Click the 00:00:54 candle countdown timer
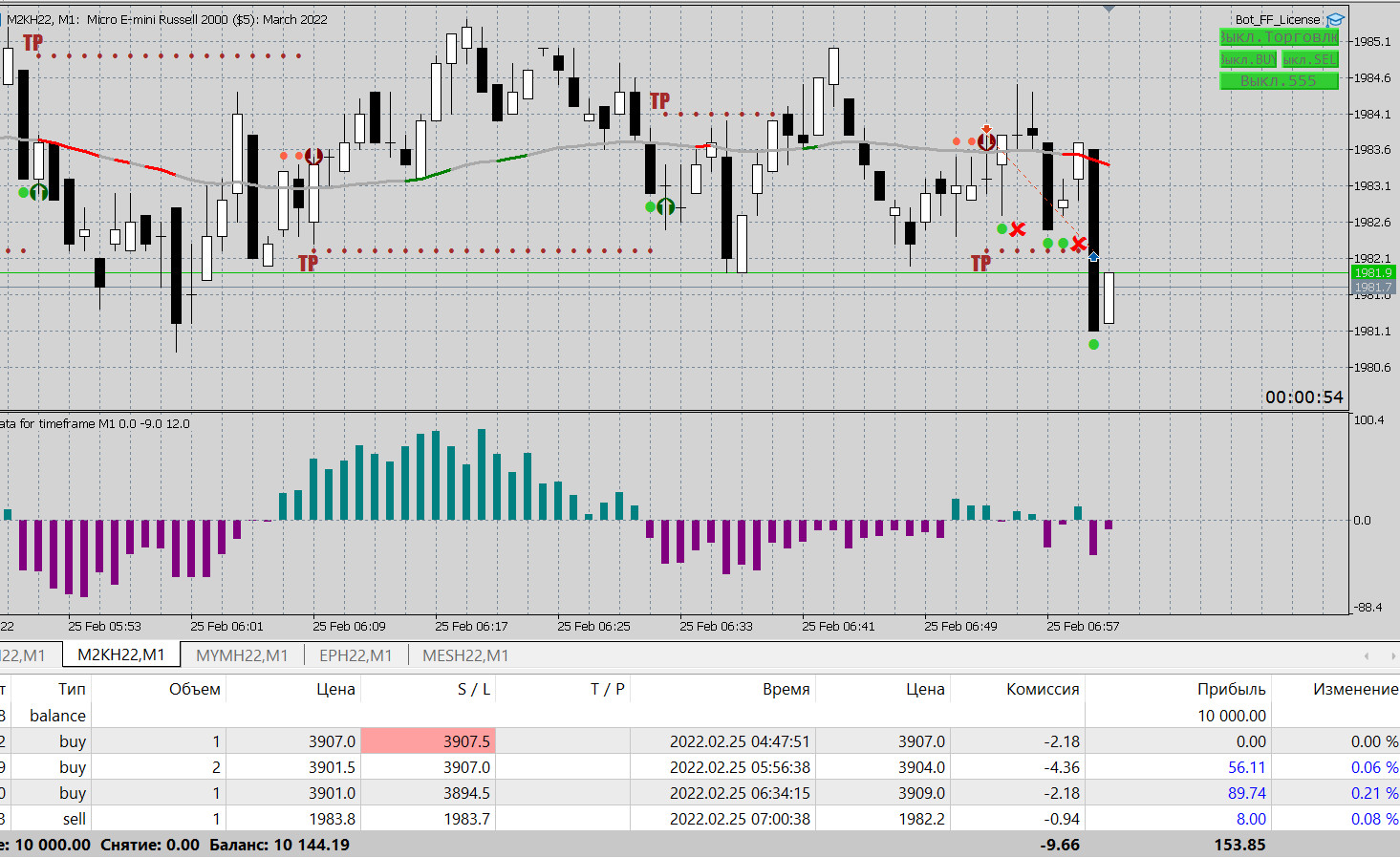The image size is (1400, 858). pos(1304,397)
